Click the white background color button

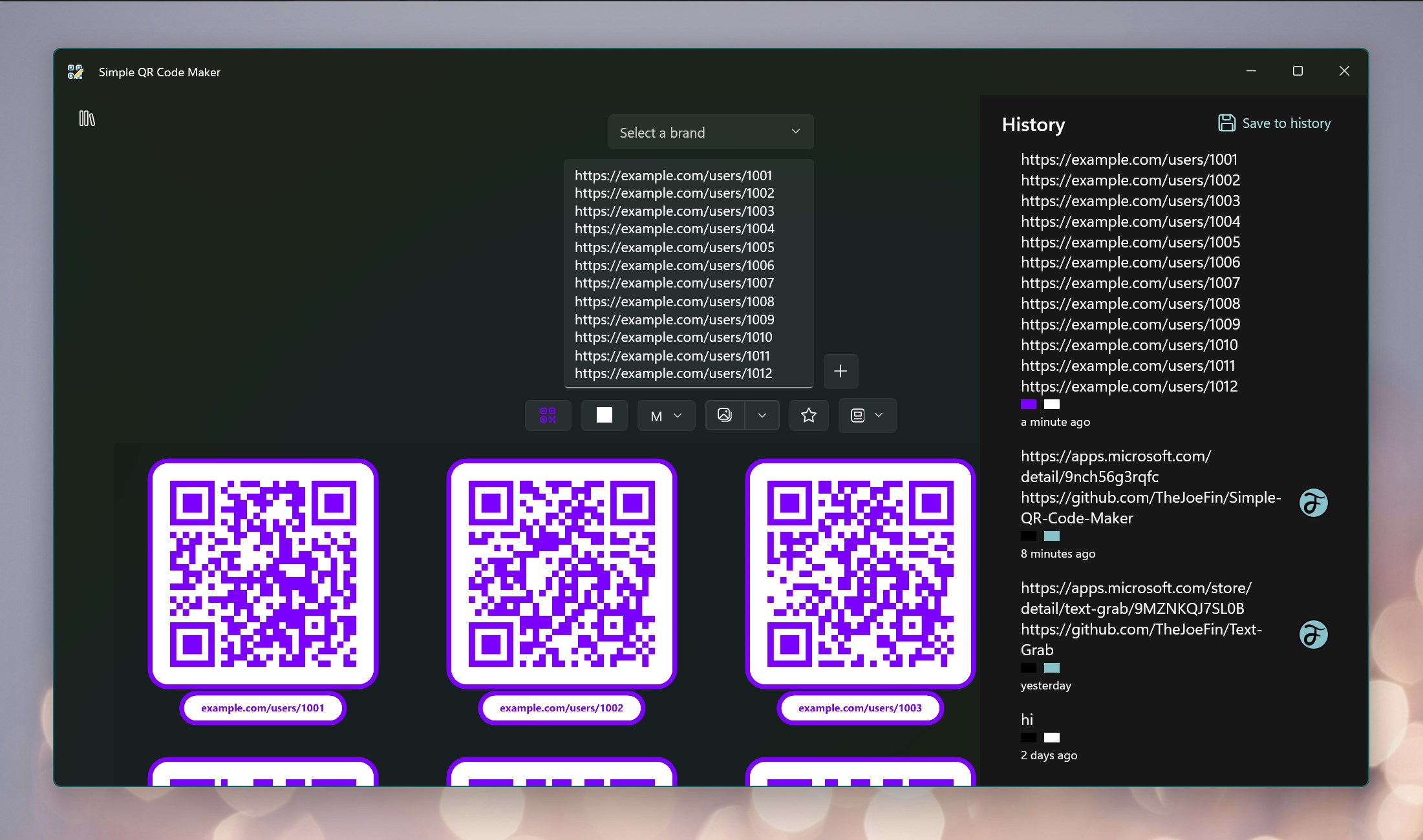[x=604, y=415]
